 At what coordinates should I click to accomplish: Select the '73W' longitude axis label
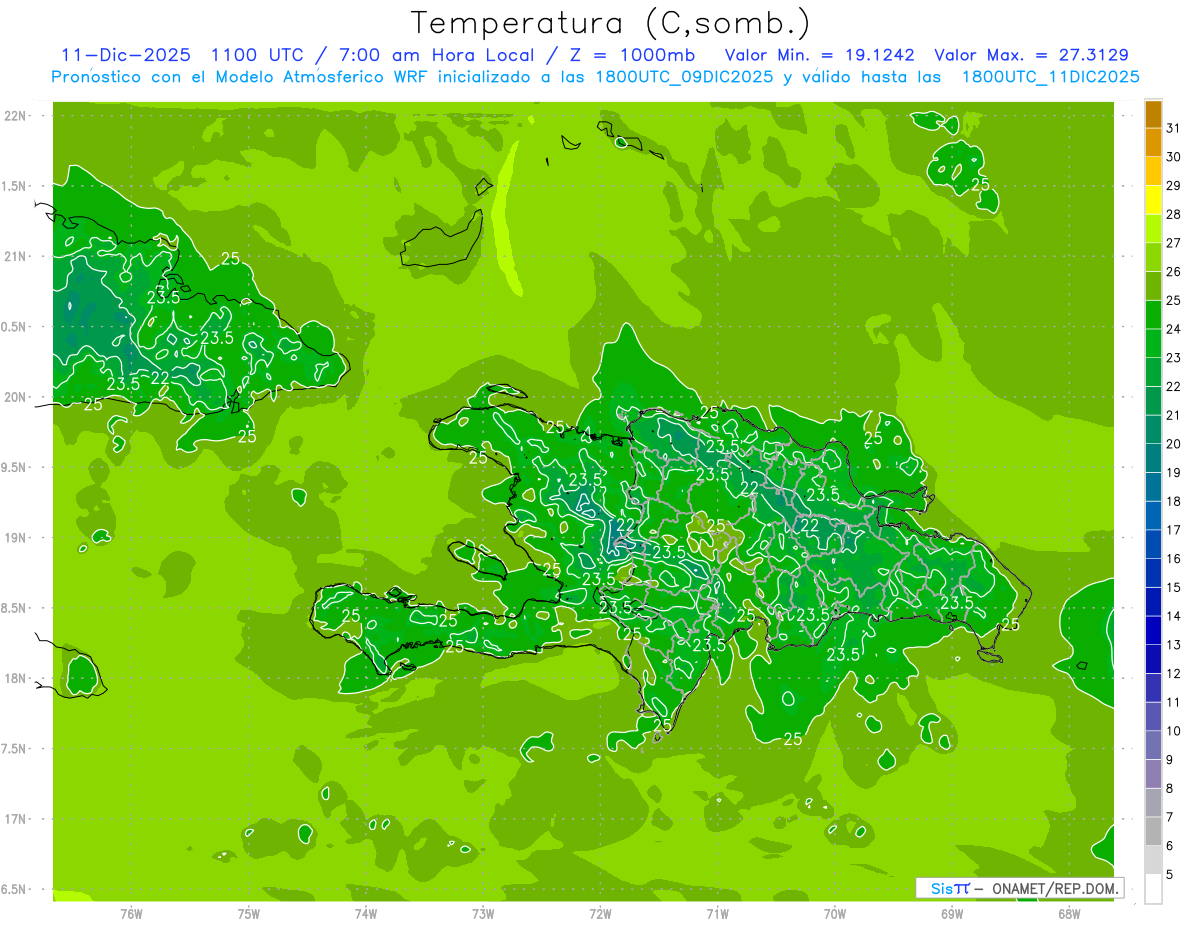483,914
